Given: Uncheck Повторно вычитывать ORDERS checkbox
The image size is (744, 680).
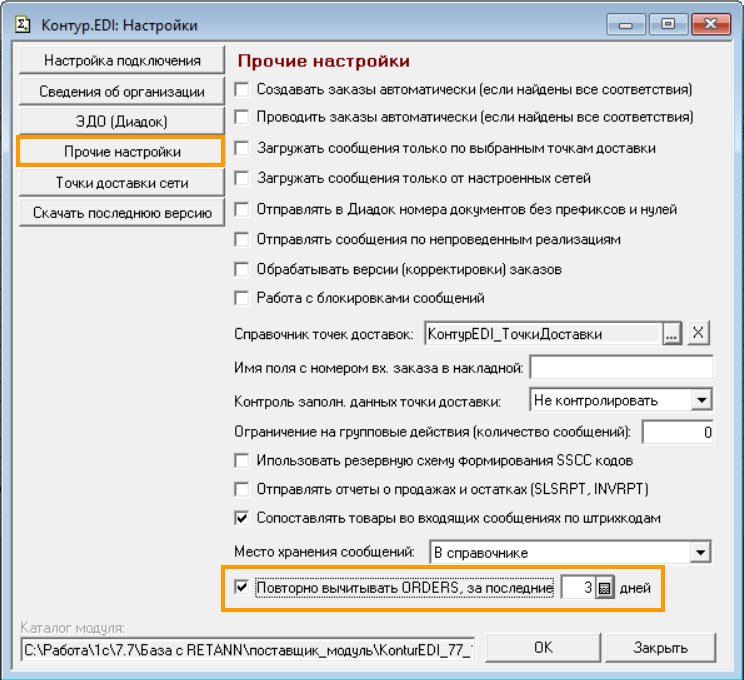Looking at the screenshot, I should tap(242, 587).
